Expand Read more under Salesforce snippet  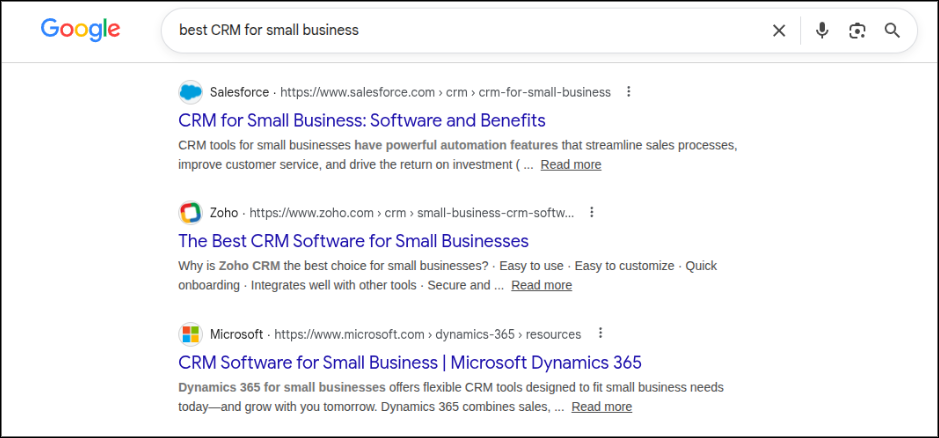click(571, 165)
